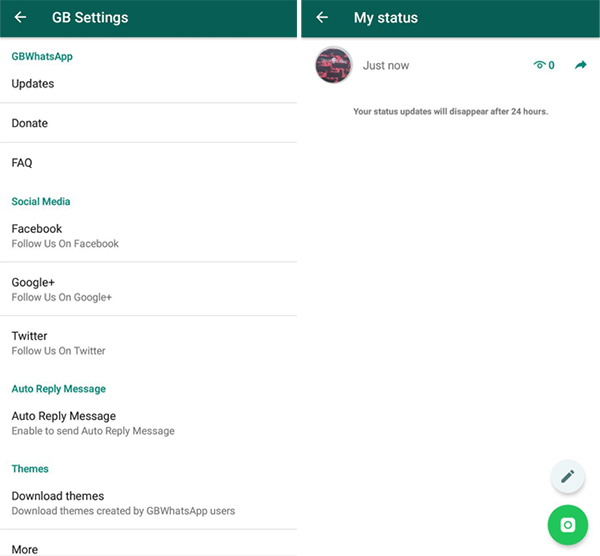Tap the eye views icon showing 0
This screenshot has height=556, width=600.
(541, 65)
